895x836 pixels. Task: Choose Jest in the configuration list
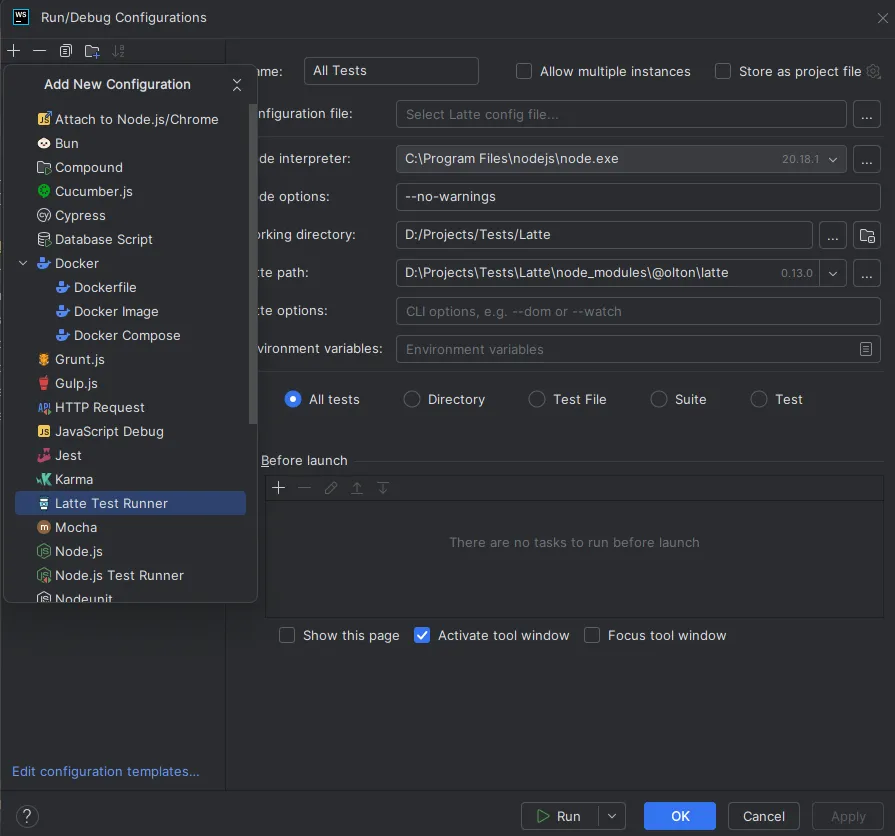click(68, 455)
